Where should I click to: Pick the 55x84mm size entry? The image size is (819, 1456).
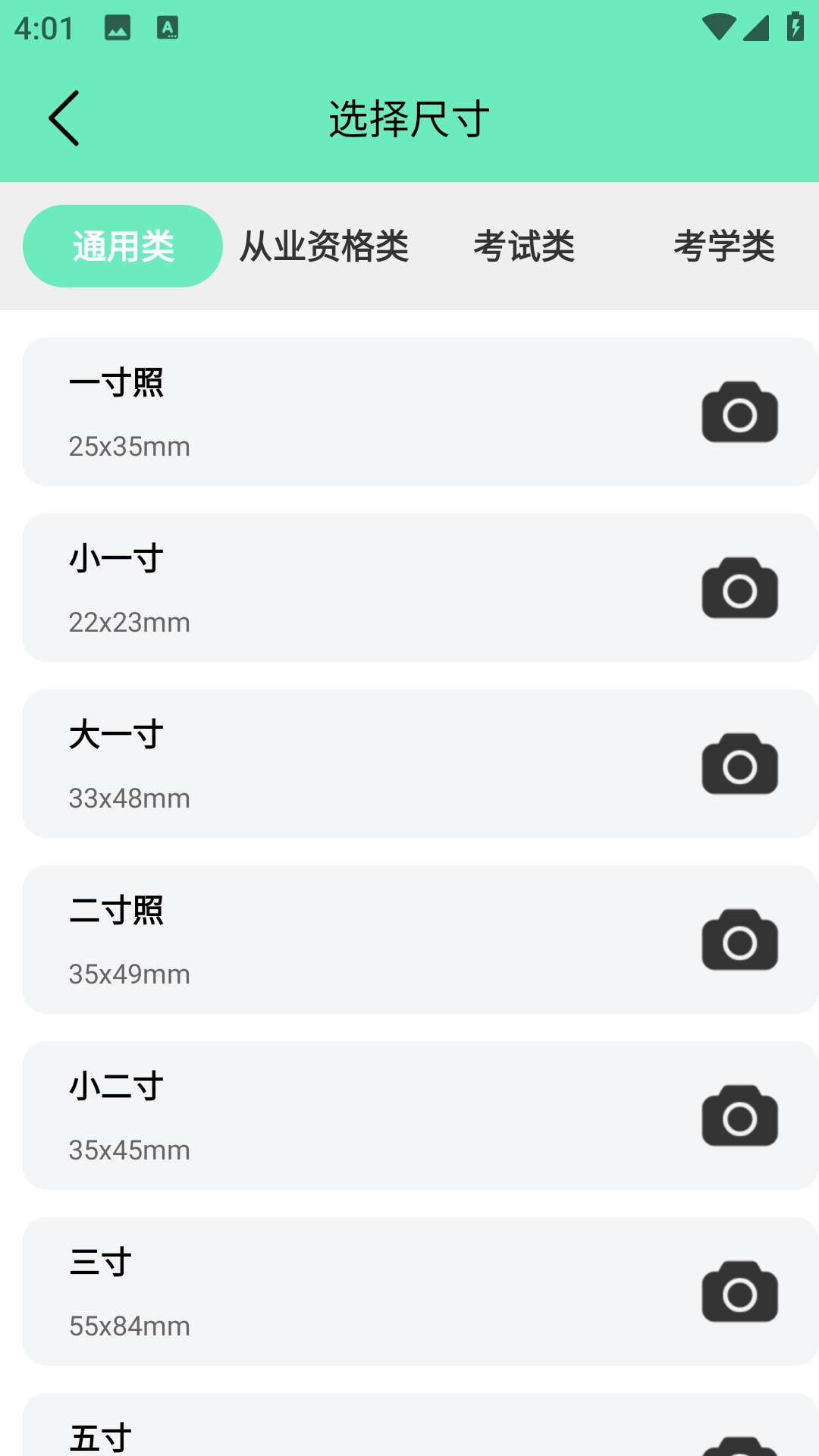click(x=130, y=1326)
